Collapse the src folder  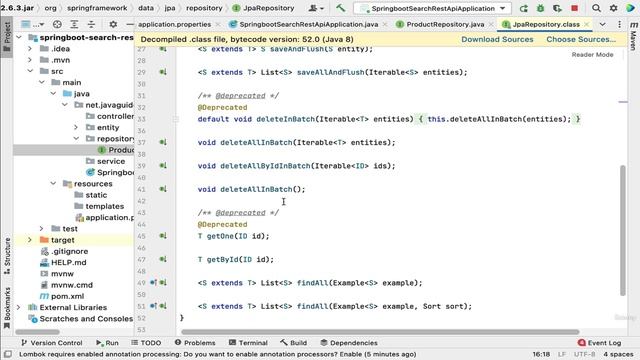(x=30, y=71)
